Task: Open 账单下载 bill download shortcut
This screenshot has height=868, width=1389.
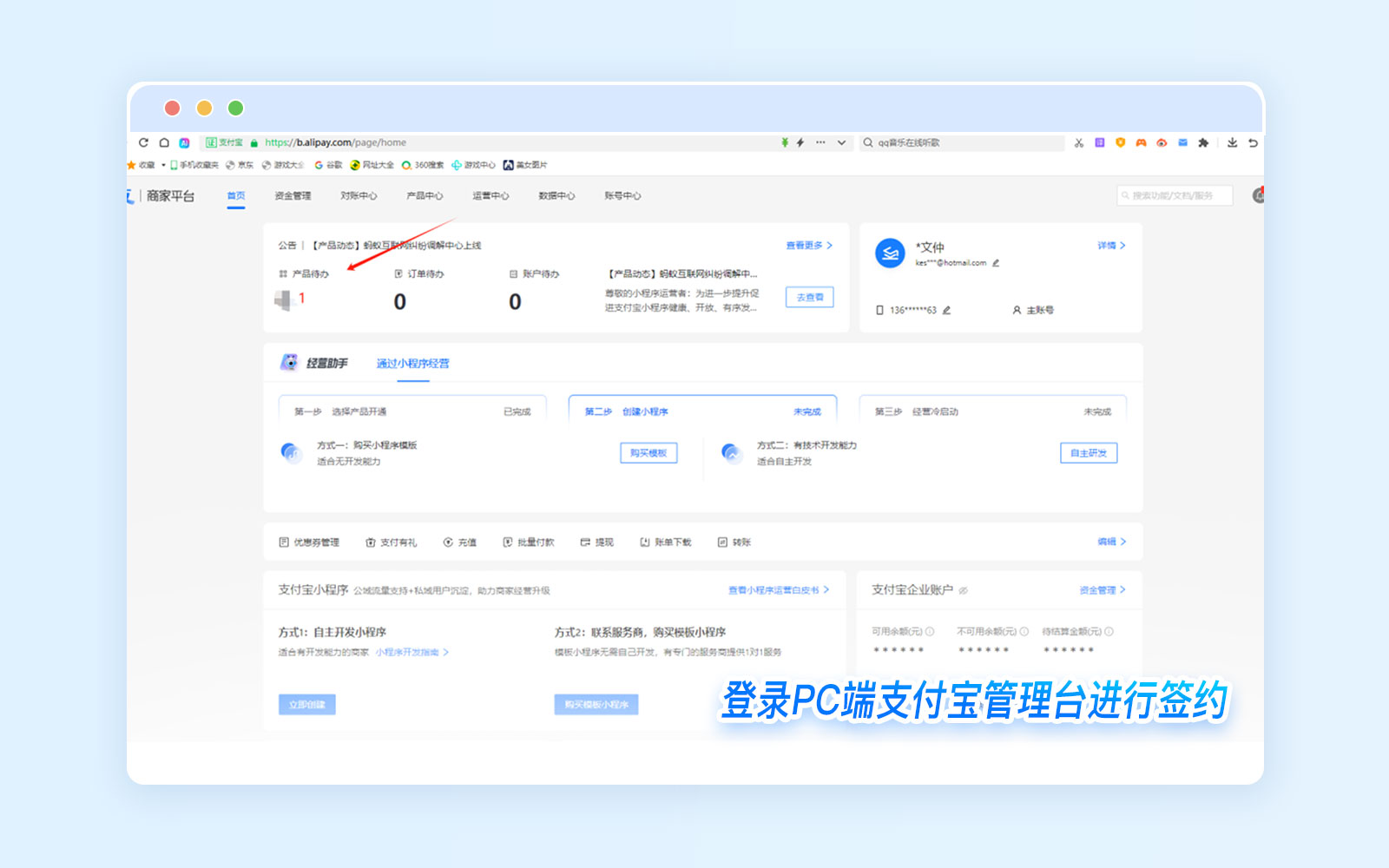Action: point(666,542)
